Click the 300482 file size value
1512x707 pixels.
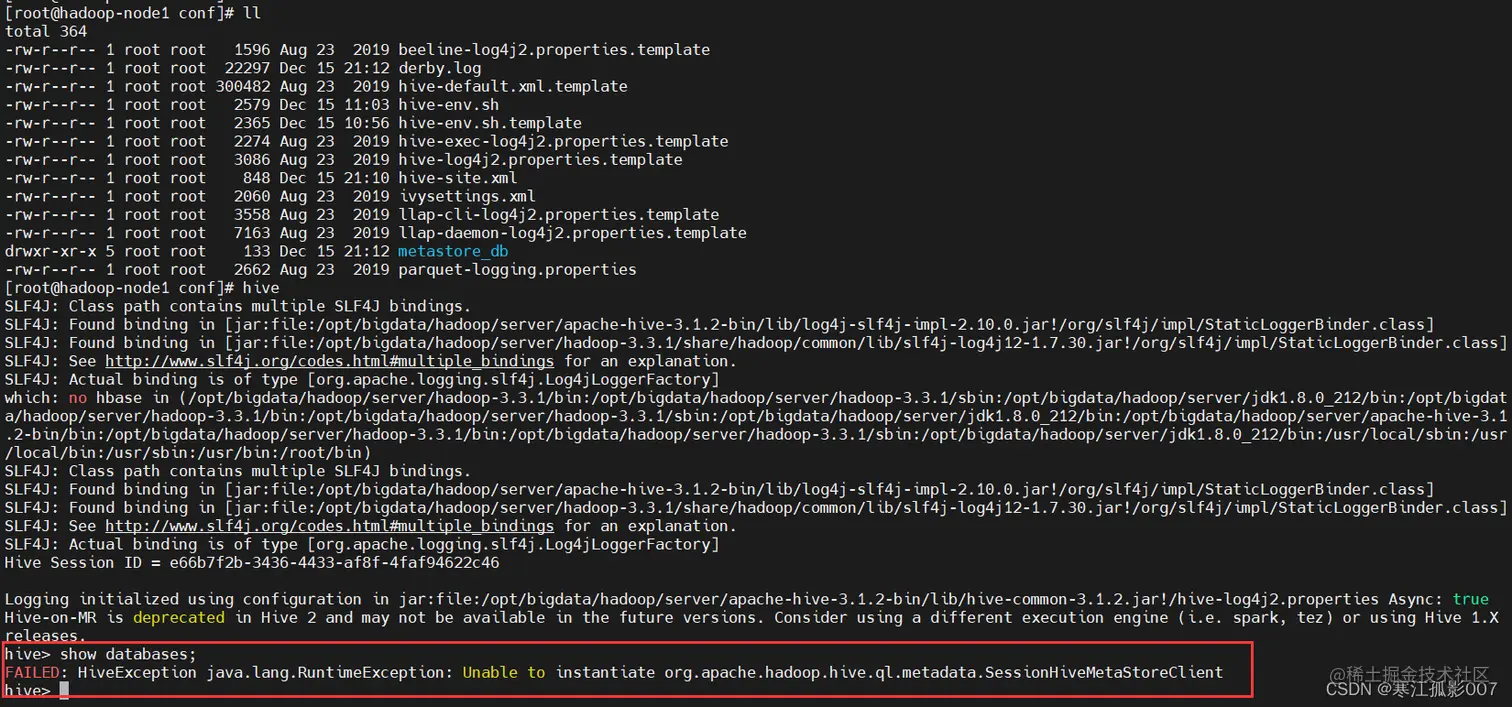243,86
